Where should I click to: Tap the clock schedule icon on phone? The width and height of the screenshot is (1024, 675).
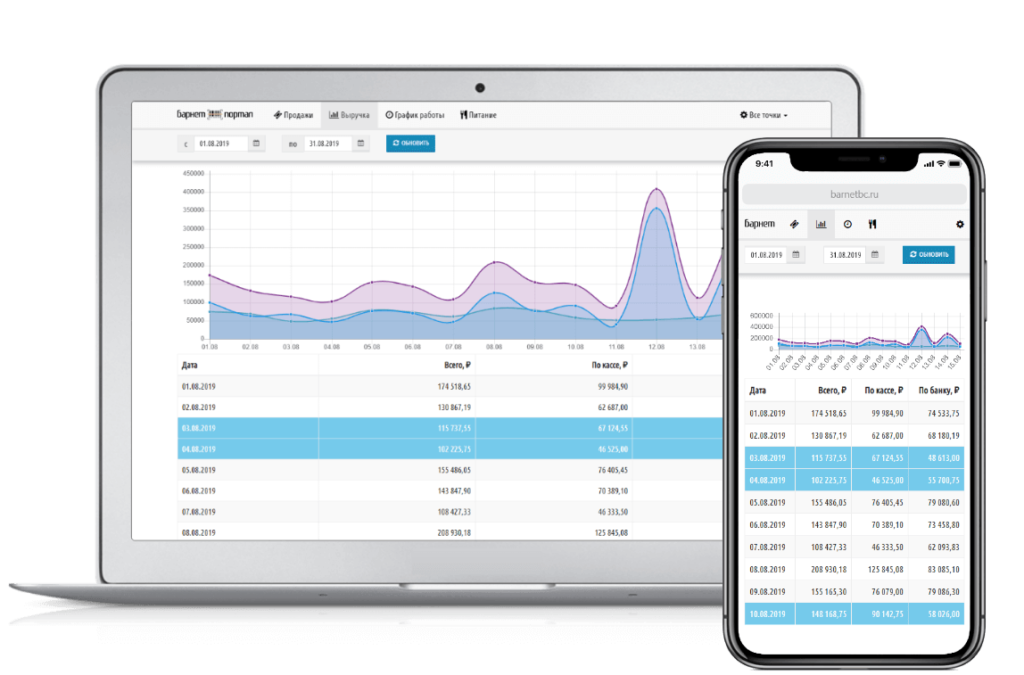tap(847, 224)
